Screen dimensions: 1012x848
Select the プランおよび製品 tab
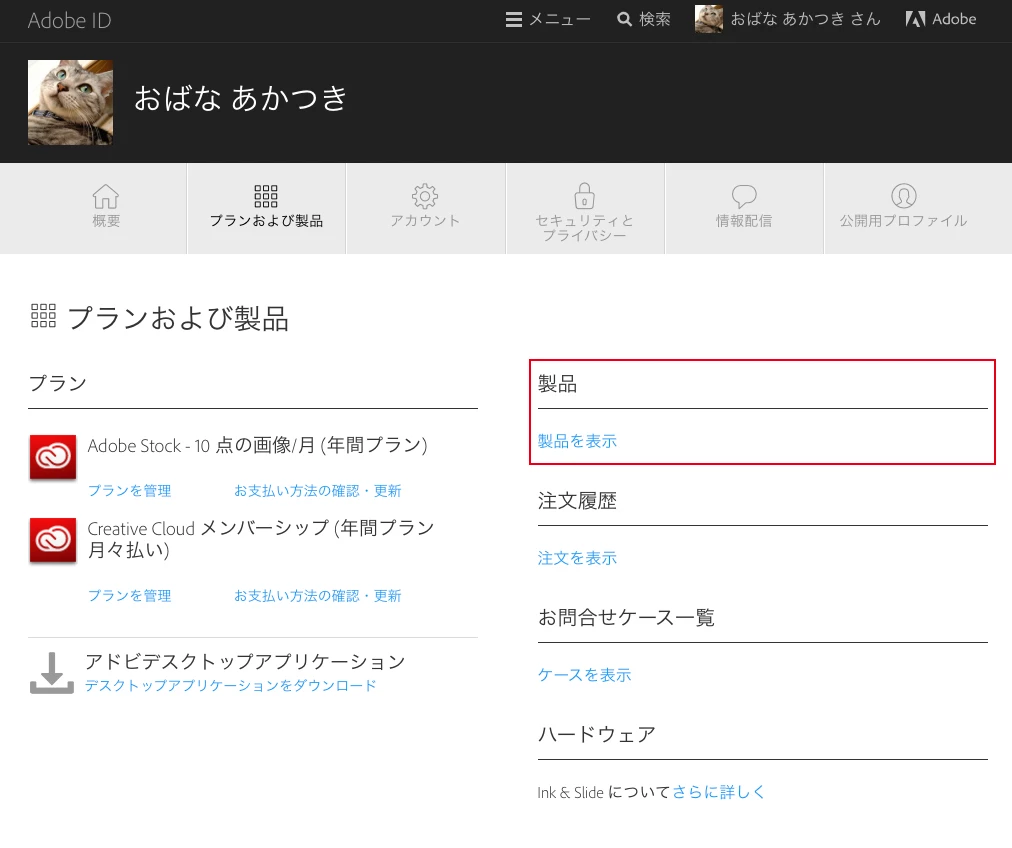(267, 208)
